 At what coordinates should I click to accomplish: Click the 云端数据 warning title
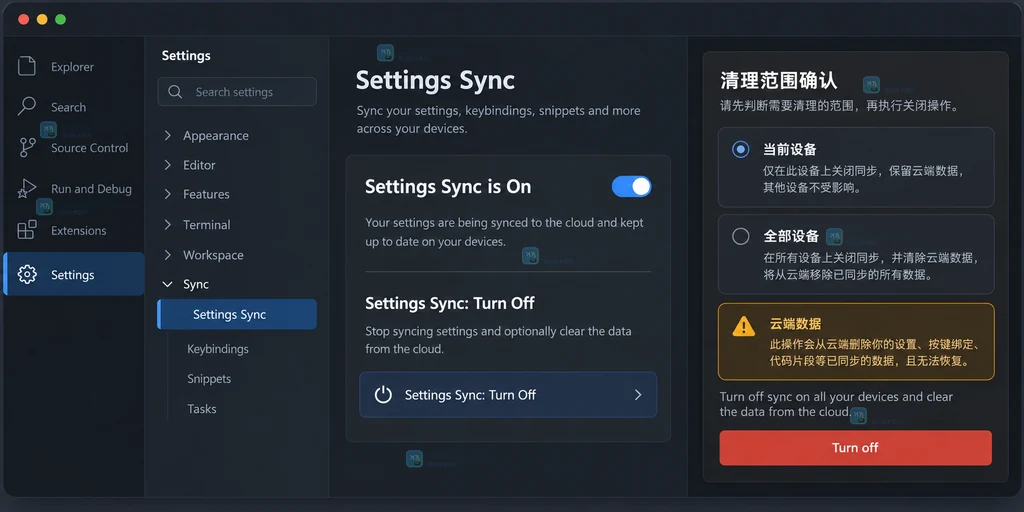(795, 325)
